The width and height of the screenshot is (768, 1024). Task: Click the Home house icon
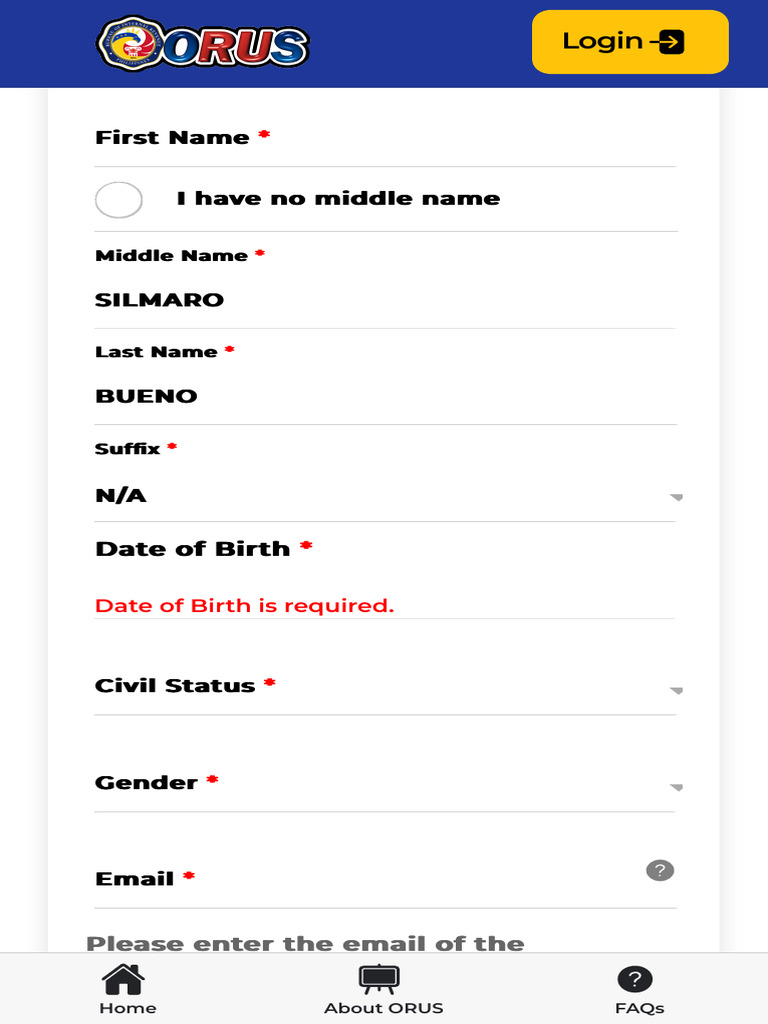pos(124,978)
